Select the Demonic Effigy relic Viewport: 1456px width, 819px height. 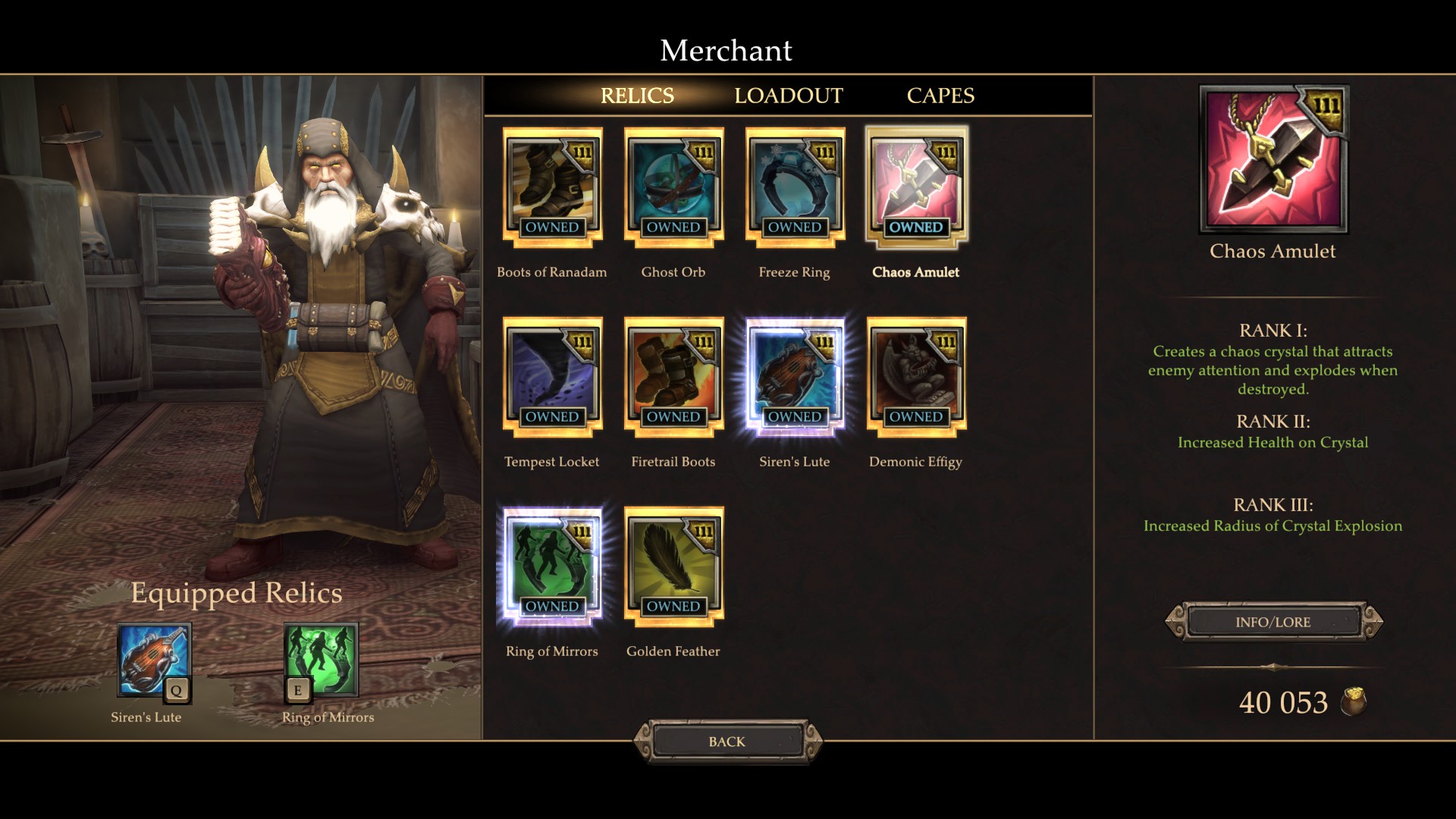point(916,377)
